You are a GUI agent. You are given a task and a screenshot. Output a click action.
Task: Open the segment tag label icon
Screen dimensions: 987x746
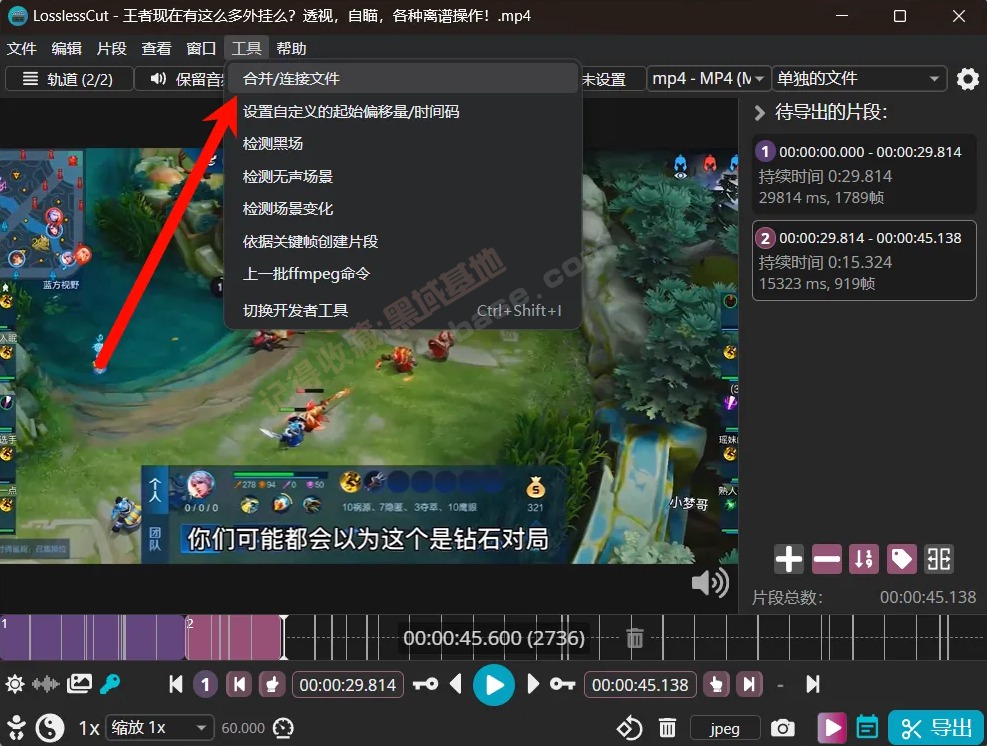901,559
